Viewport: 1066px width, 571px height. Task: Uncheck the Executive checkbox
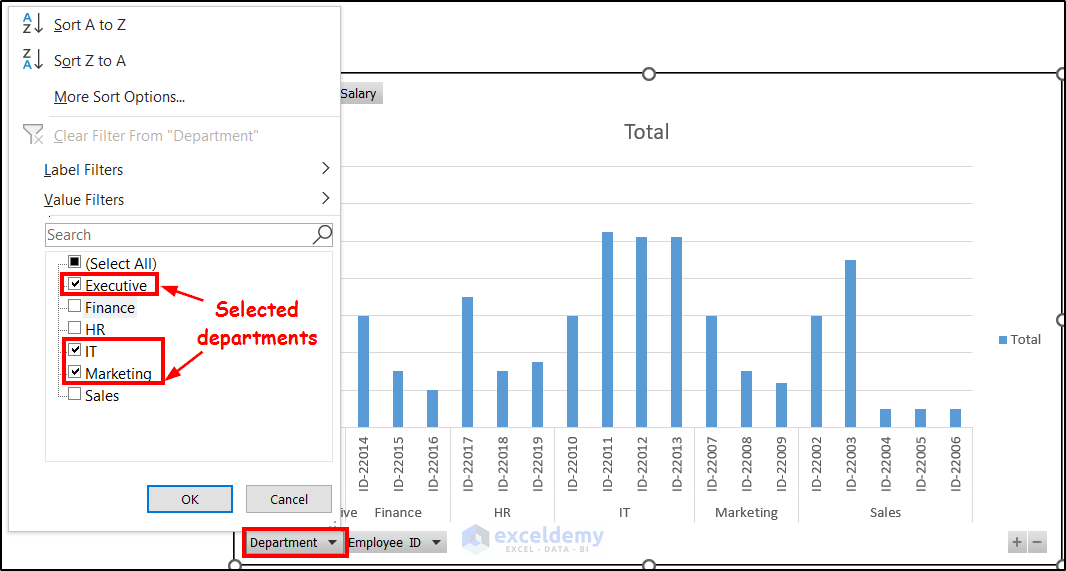75,284
